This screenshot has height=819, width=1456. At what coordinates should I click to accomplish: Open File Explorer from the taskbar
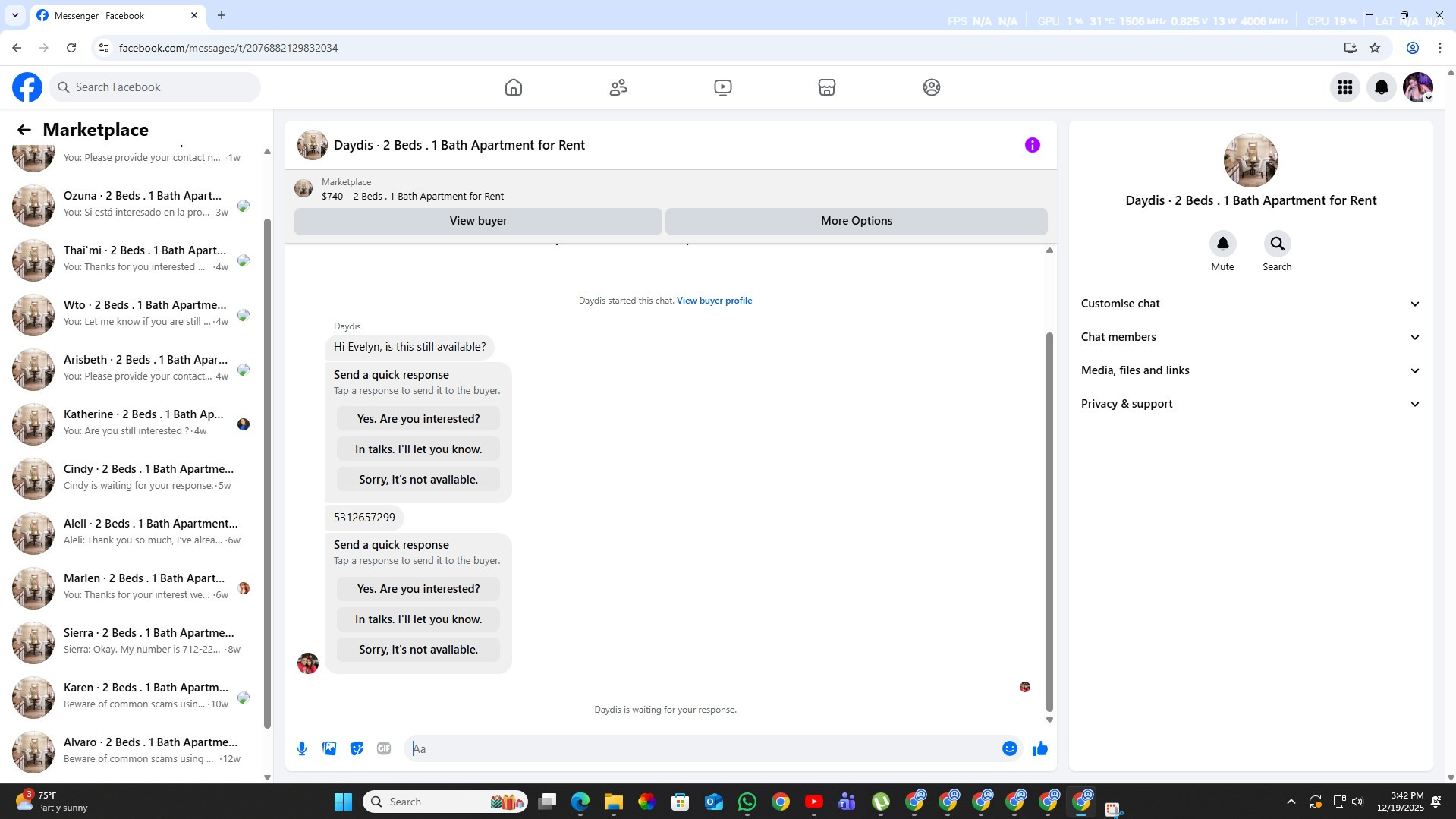tap(614, 802)
